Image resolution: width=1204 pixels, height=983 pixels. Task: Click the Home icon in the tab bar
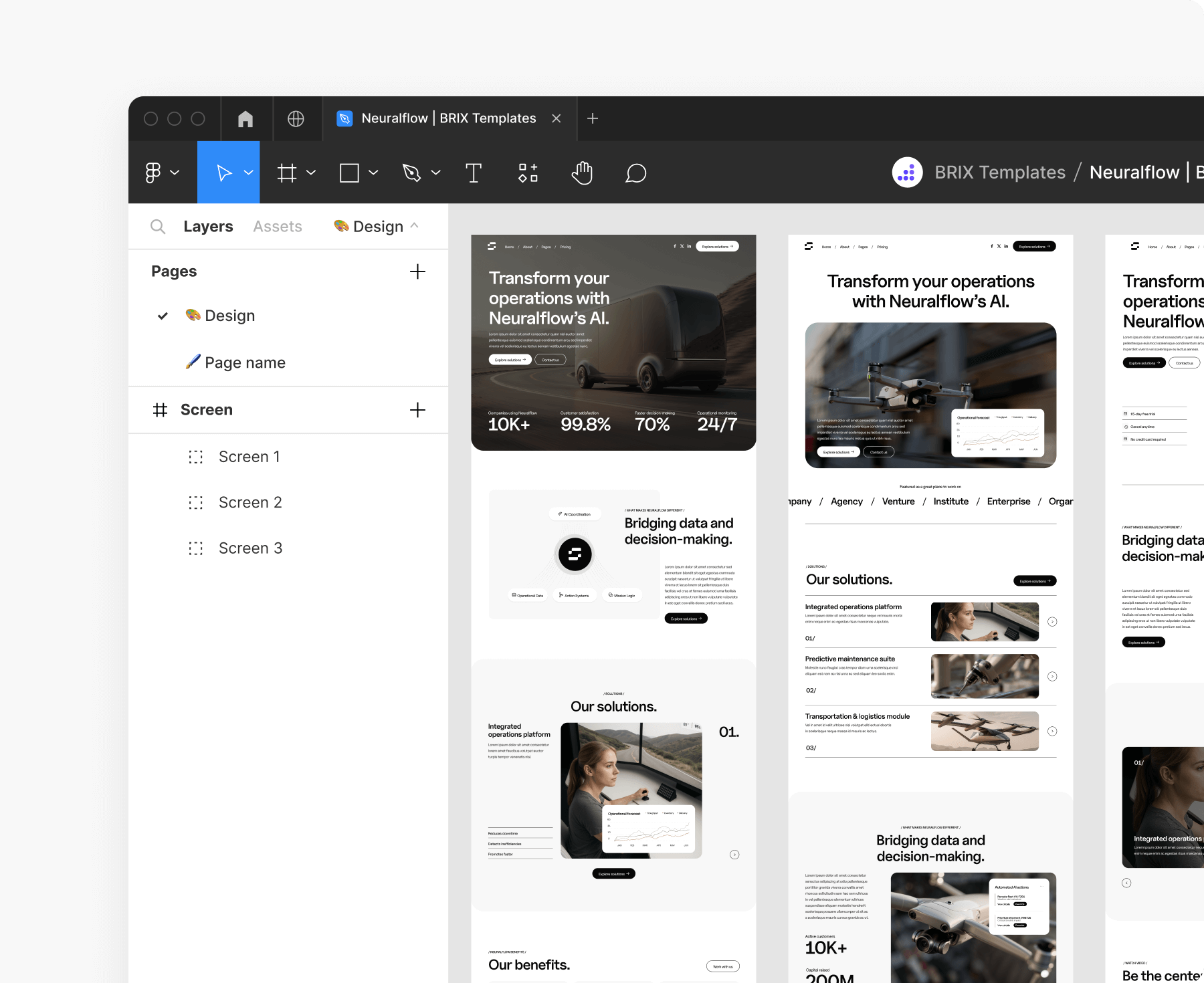click(245, 118)
